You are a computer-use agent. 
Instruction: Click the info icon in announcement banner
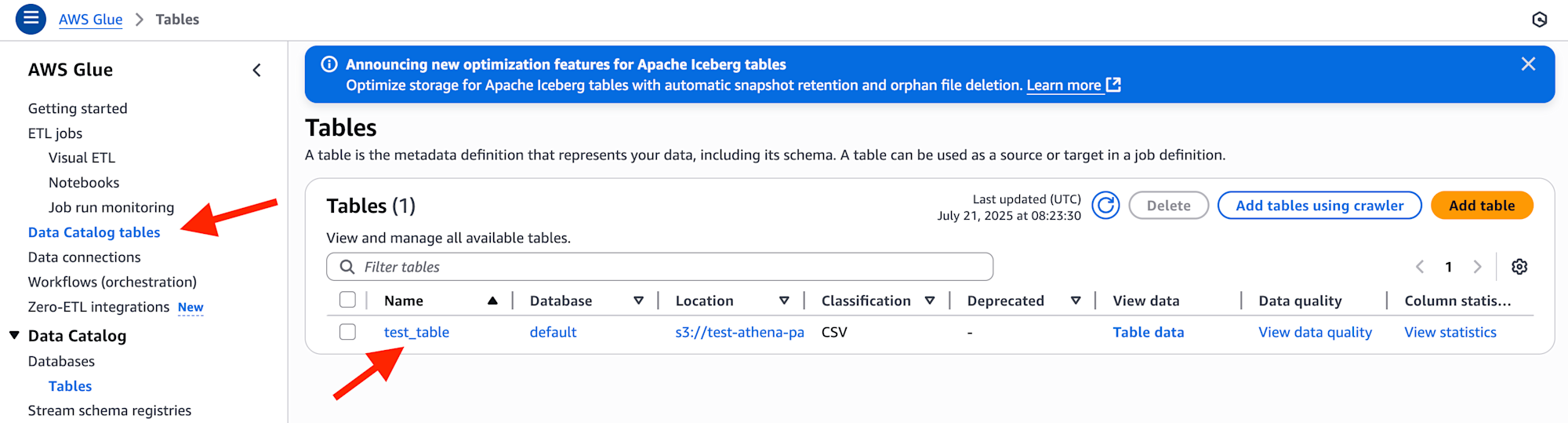[x=329, y=64]
